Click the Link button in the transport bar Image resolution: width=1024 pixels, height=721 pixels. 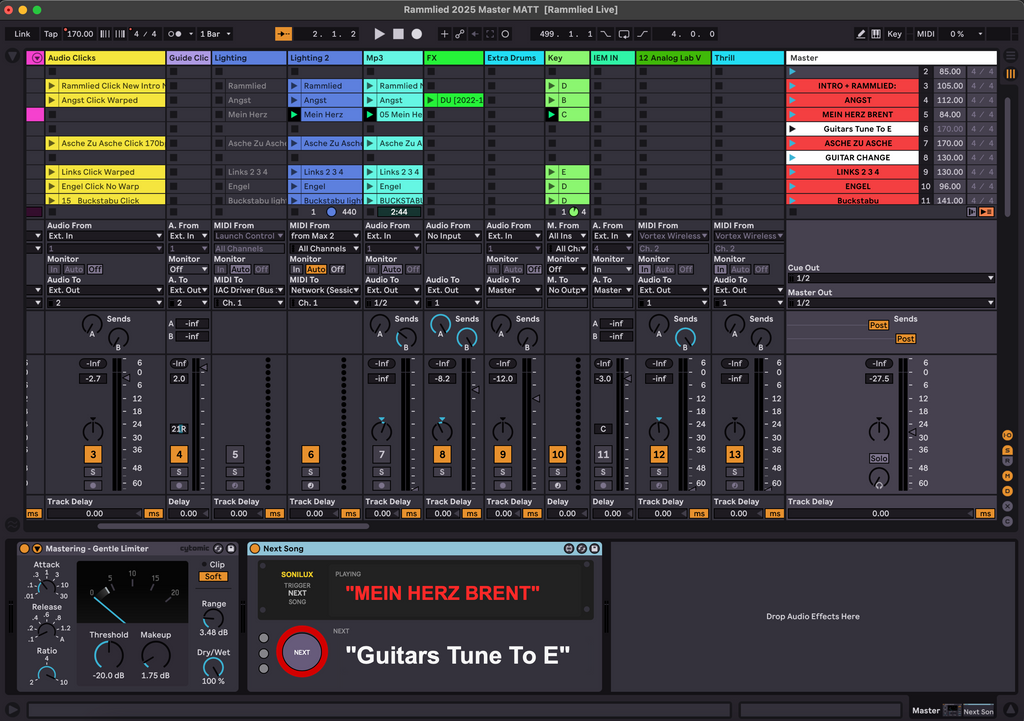pyautogui.click(x=21, y=33)
